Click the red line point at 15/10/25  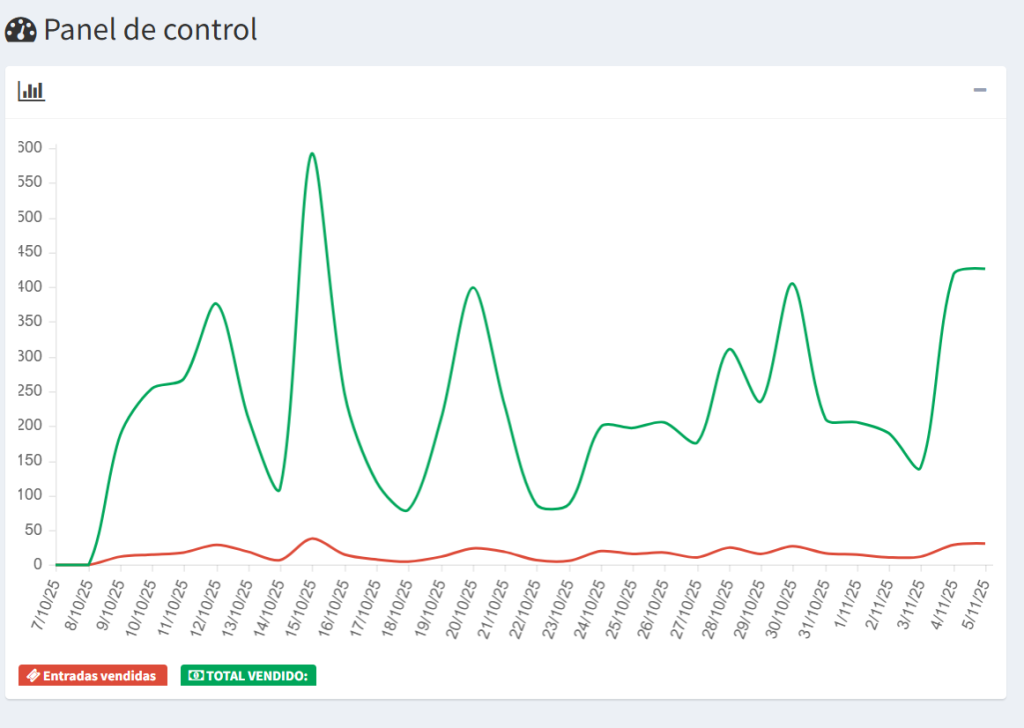click(x=312, y=538)
